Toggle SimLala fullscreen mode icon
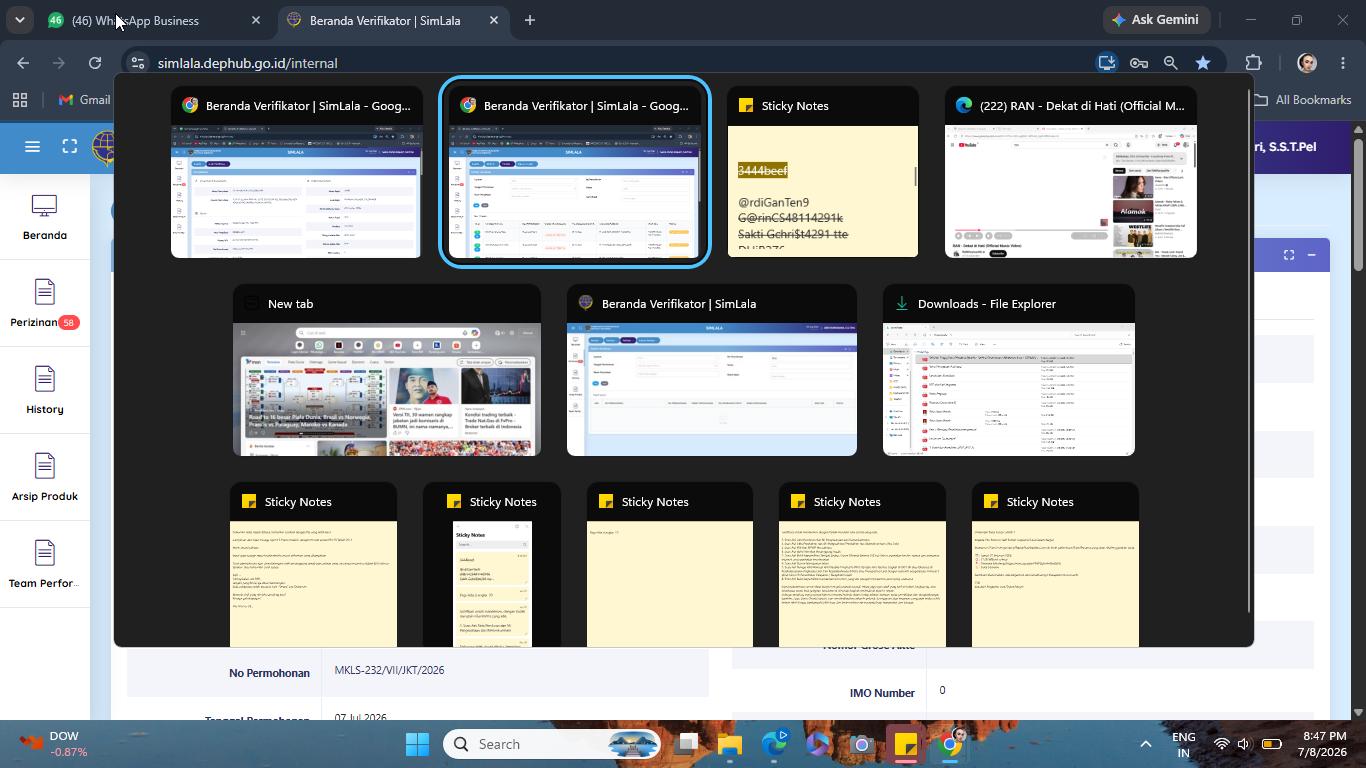 [x=69, y=147]
